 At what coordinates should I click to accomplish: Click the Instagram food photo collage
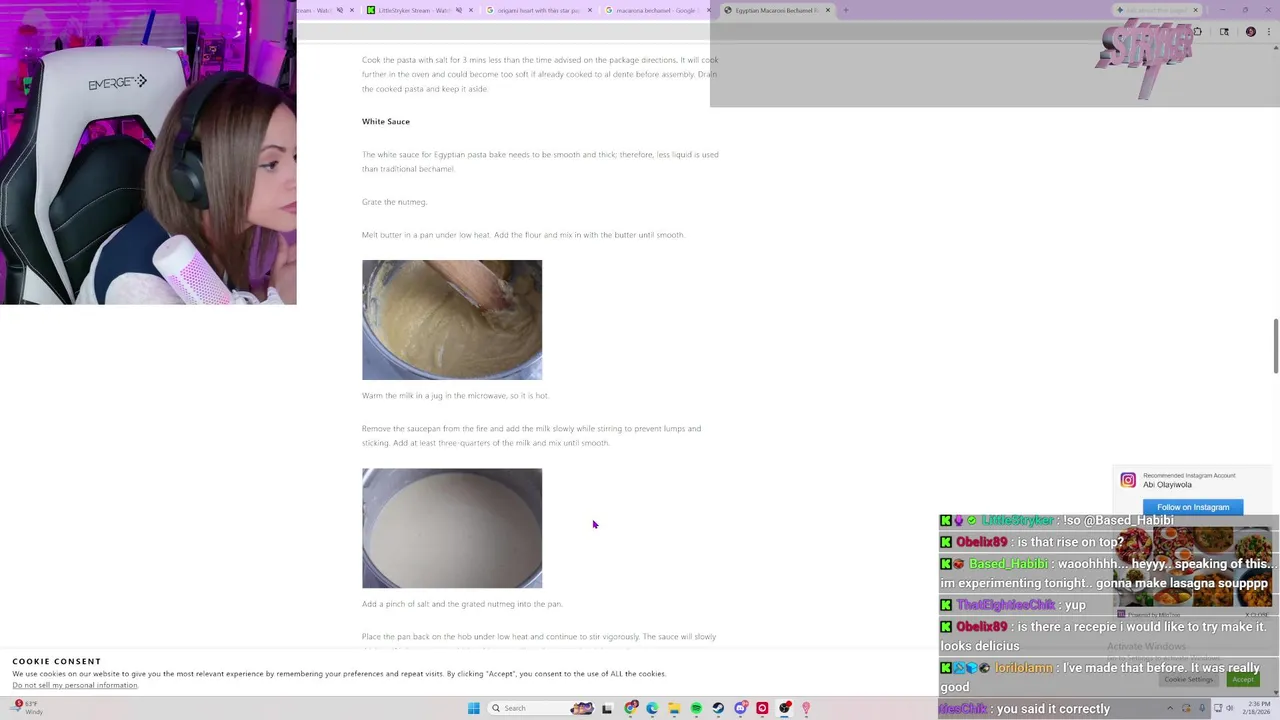1193,565
